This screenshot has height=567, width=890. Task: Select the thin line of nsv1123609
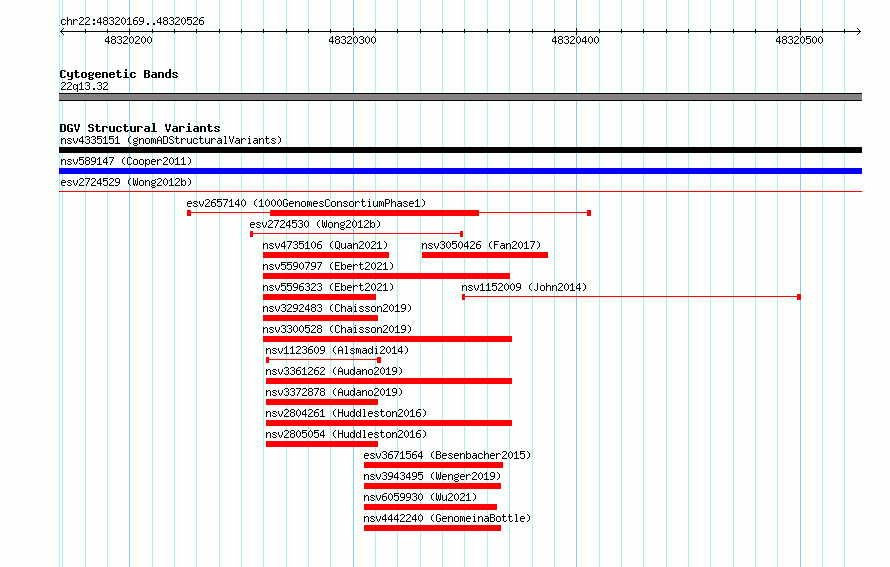(x=324, y=360)
